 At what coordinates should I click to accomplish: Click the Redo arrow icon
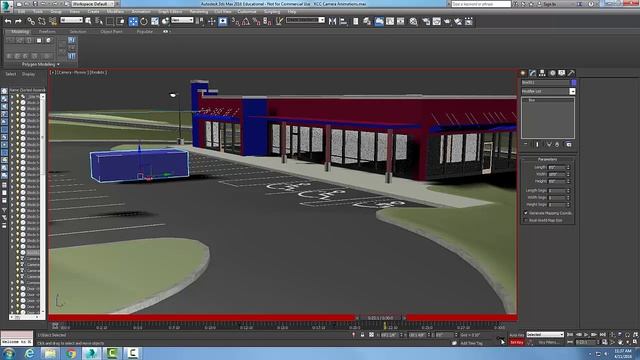pos(18,21)
